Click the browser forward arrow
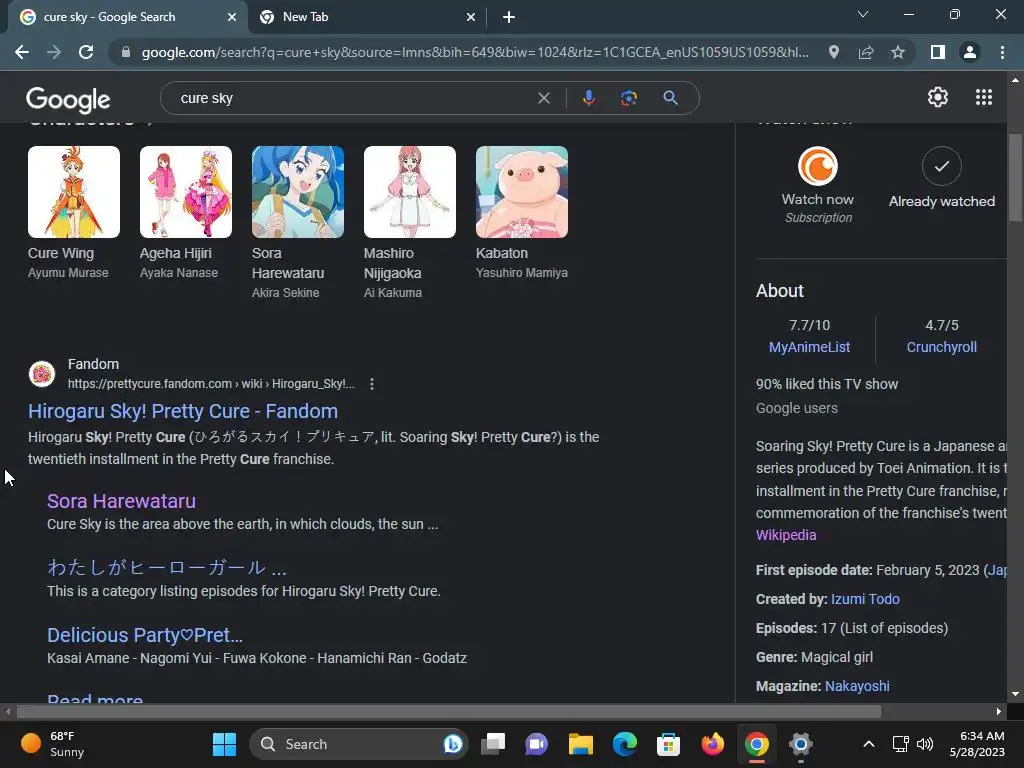The width and height of the screenshot is (1024, 768). (54, 52)
